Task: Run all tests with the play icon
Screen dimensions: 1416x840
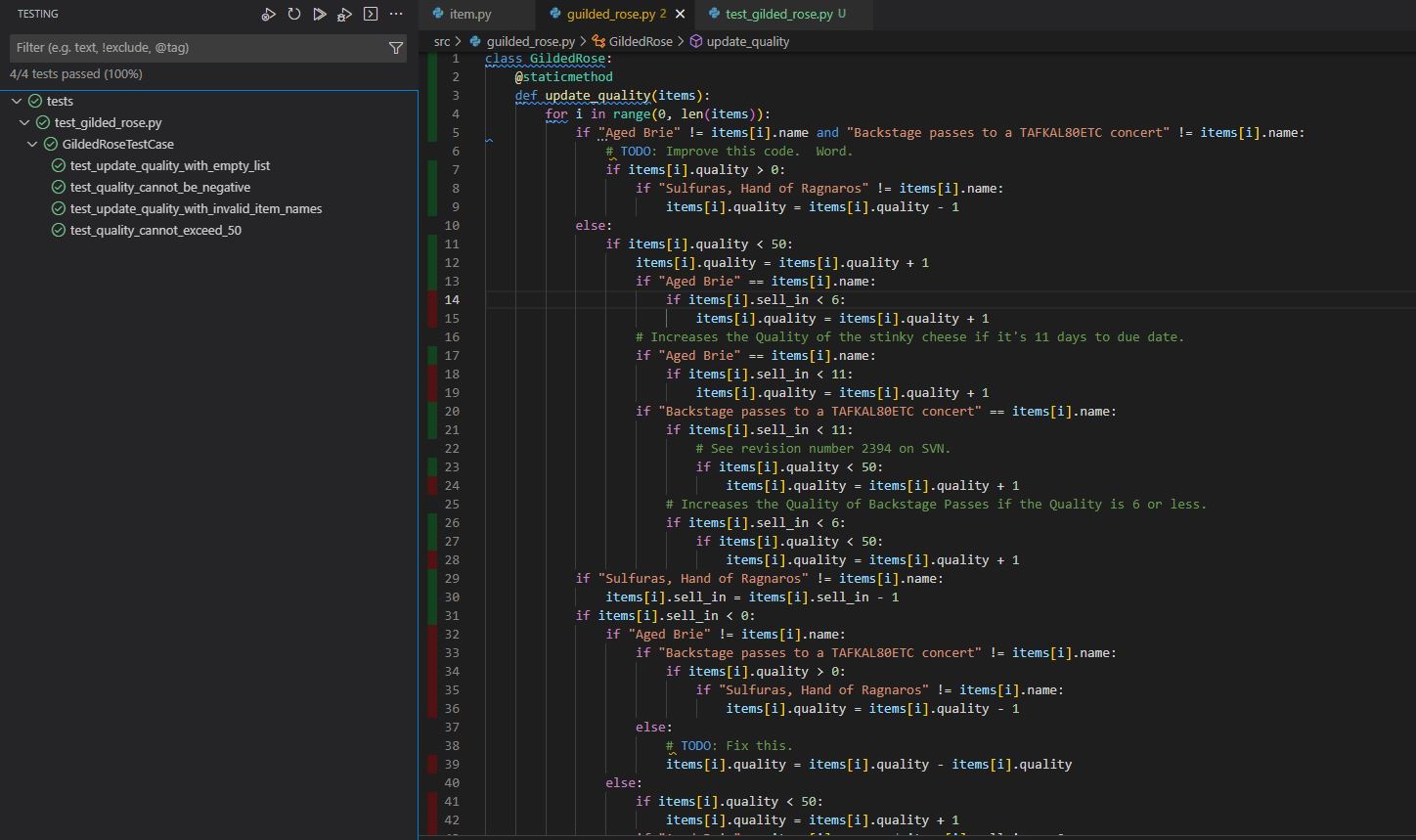Action: click(x=319, y=15)
